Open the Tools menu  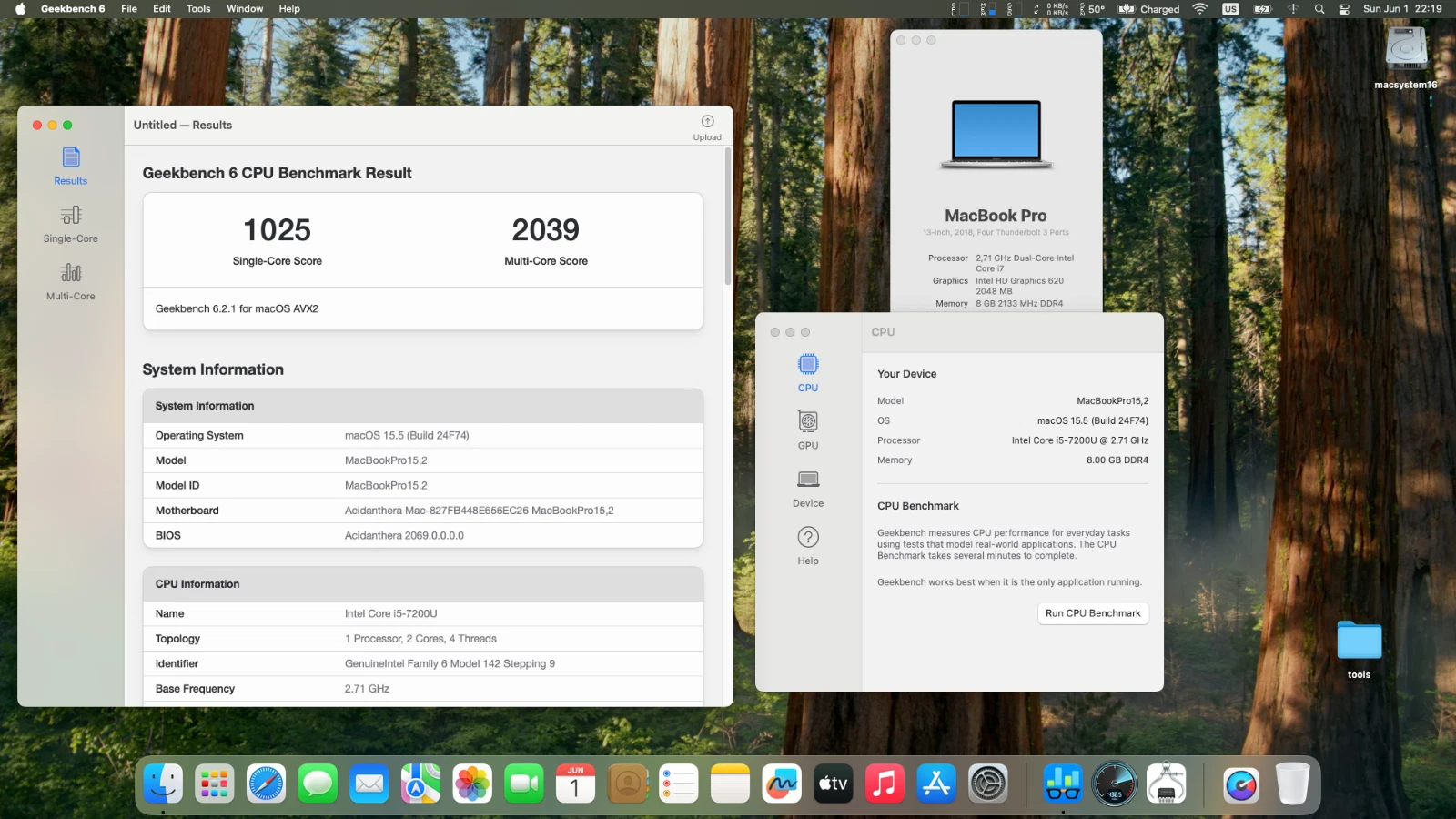click(x=198, y=9)
